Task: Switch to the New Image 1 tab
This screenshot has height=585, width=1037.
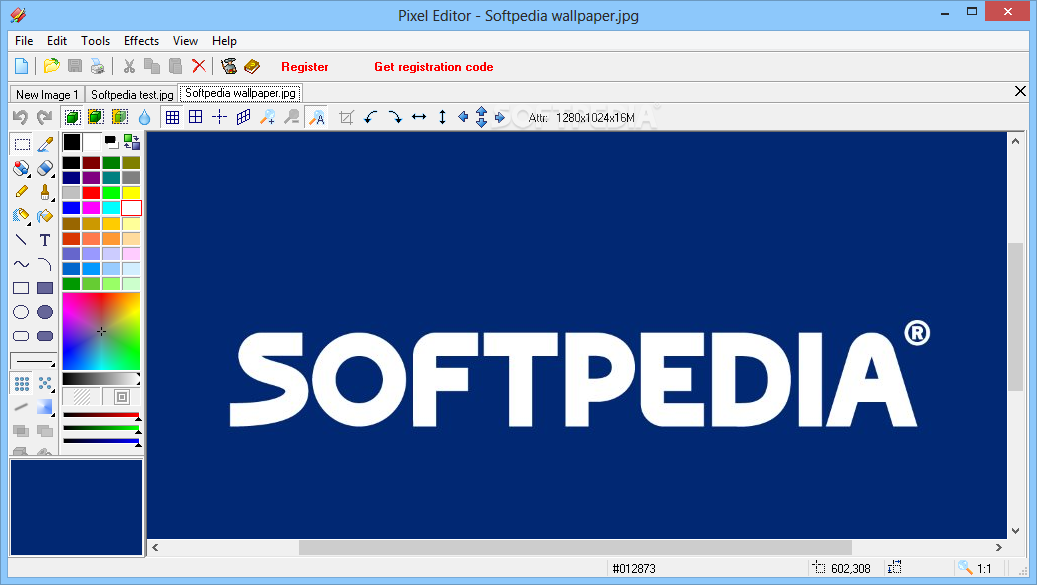Action: 47,95
